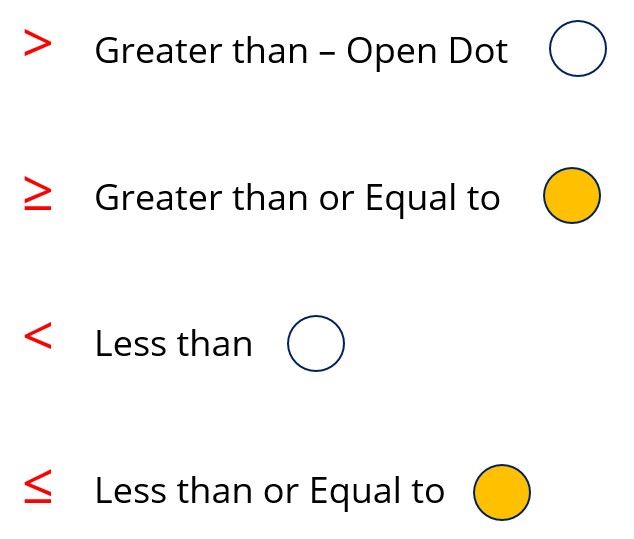The image size is (634, 539).
Task: Click the red greater-than-or-equal symbol
Action: coord(38,193)
